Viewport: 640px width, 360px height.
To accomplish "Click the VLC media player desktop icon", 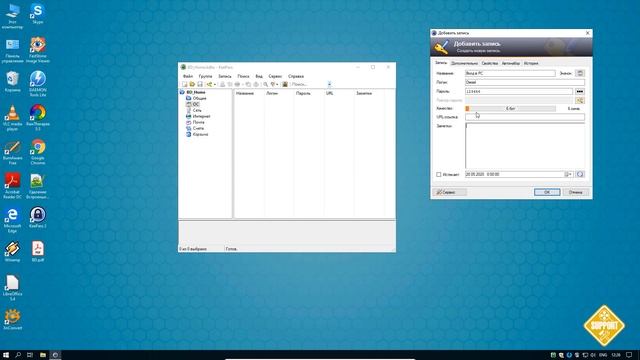I will 13,118.
